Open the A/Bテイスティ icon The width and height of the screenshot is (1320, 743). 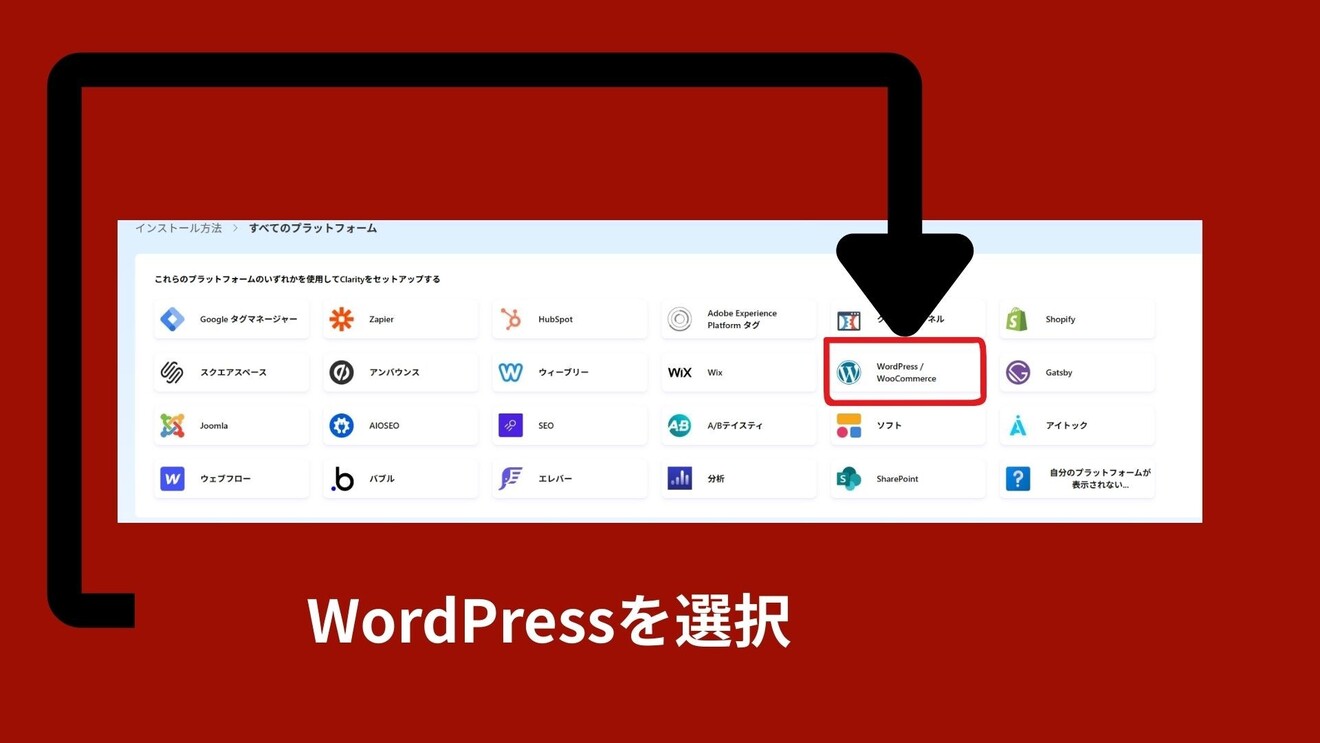tap(680, 425)
